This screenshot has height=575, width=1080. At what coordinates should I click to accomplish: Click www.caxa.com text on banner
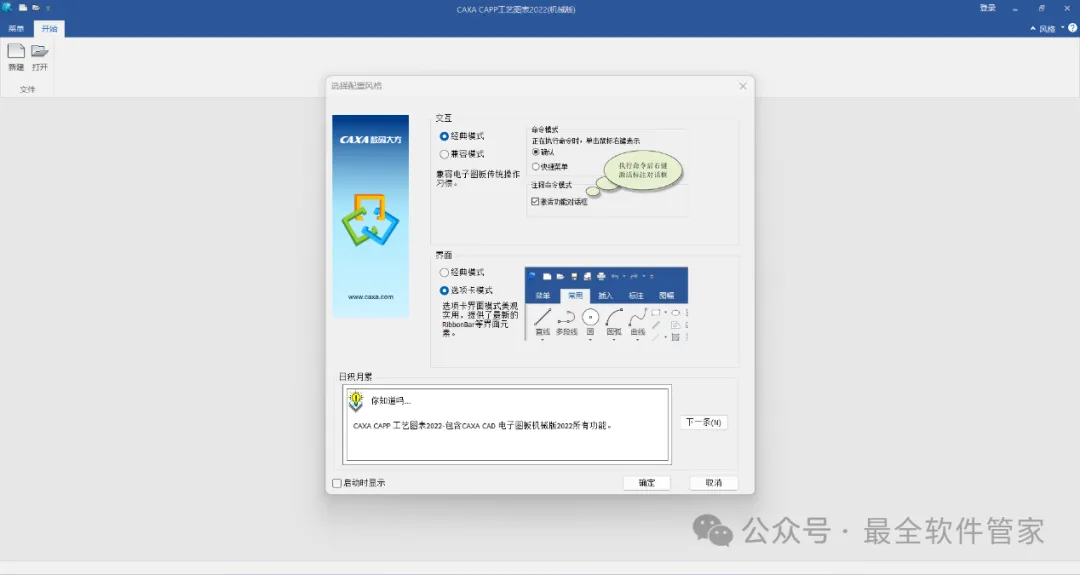(x=371, y=297)
